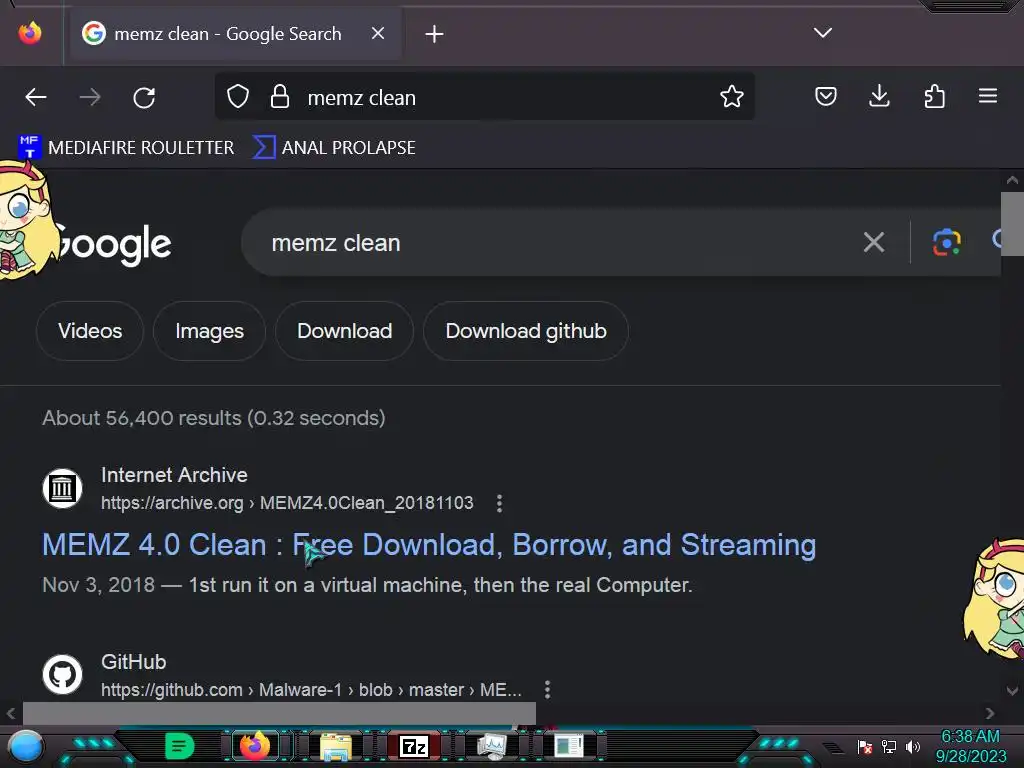The width and height of the screenshot is (1024, 768).
Task: Open the ANAL PROLAPSE bookmark in toolbar
Action: (334, 148)
